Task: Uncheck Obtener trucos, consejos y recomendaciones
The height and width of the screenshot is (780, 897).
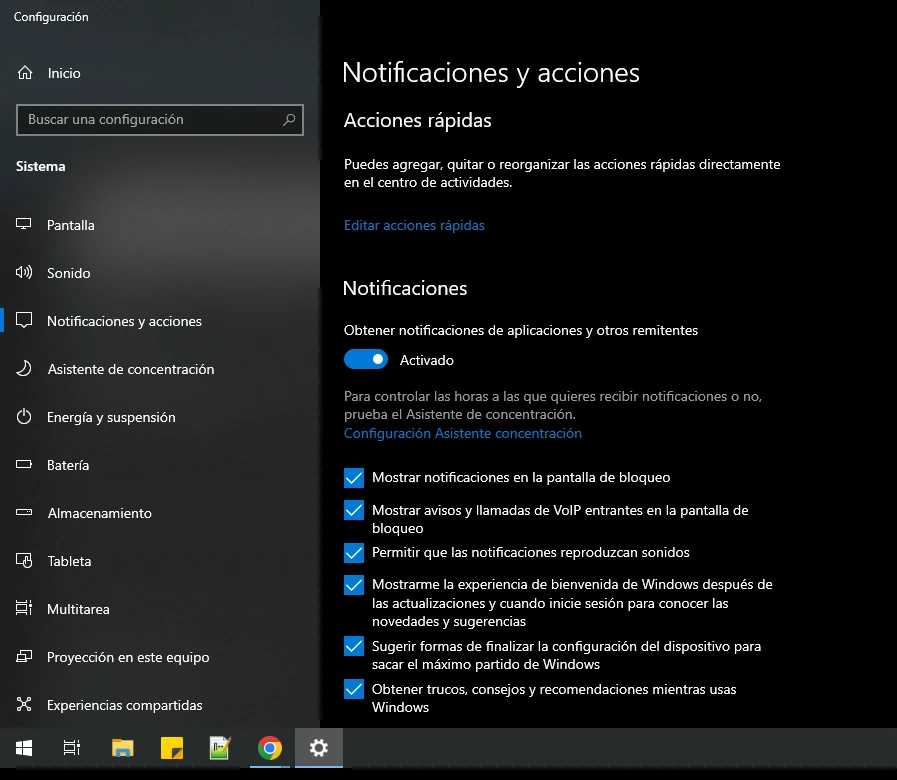Action: coord(354,689)
